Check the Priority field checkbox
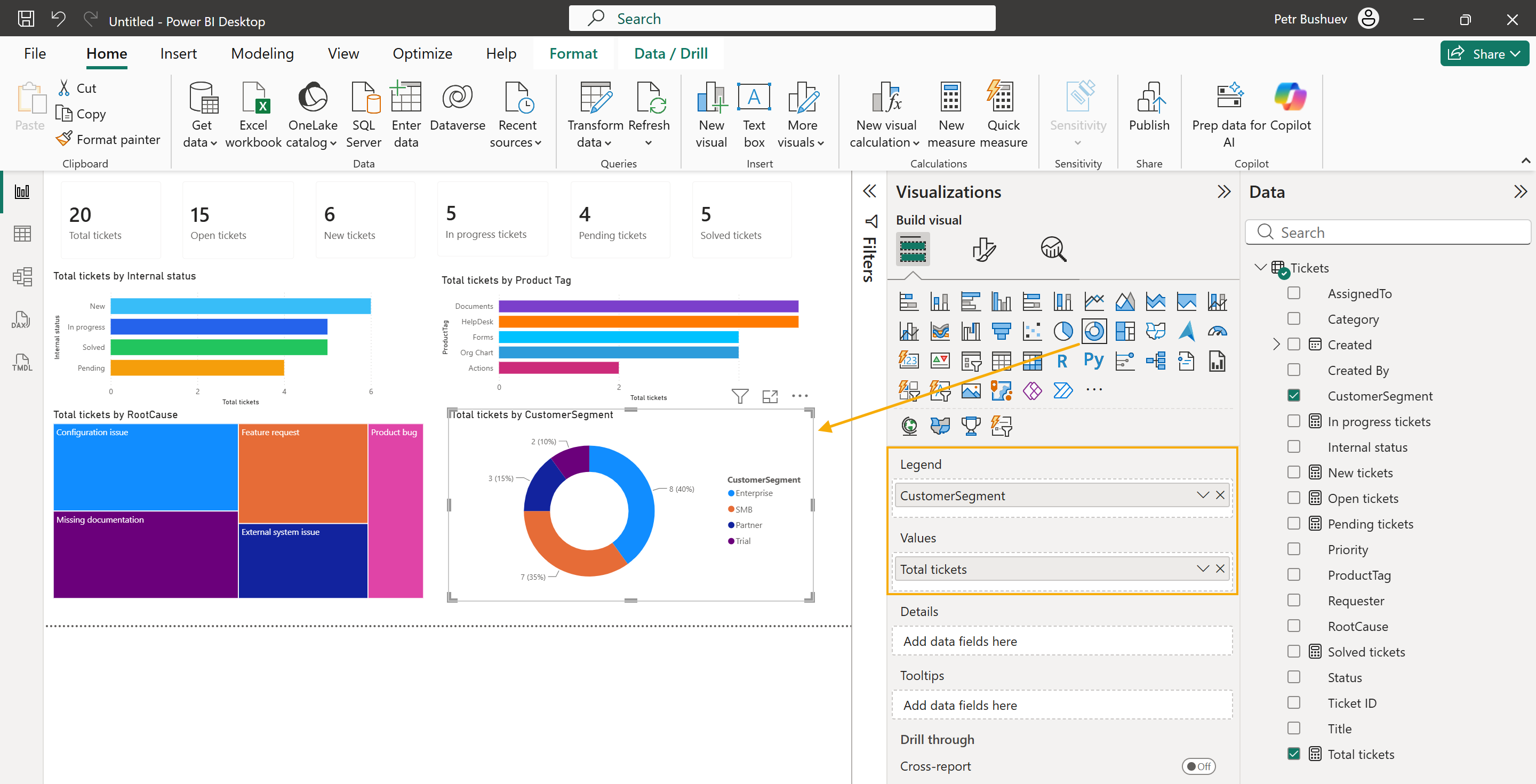Screen dimensions: 1536x784 tap(1293, 549)
